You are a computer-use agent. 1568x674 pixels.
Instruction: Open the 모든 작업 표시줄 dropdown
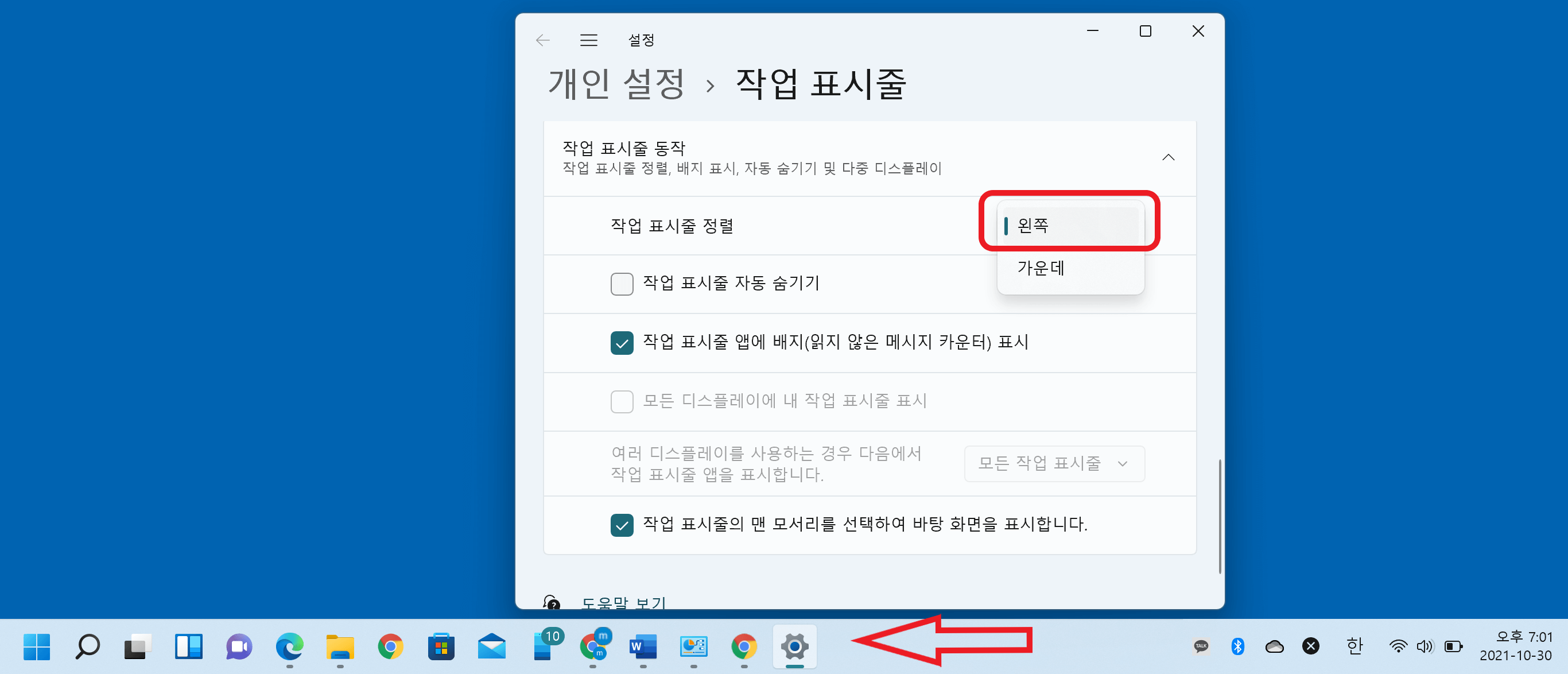click(1054, 463)
